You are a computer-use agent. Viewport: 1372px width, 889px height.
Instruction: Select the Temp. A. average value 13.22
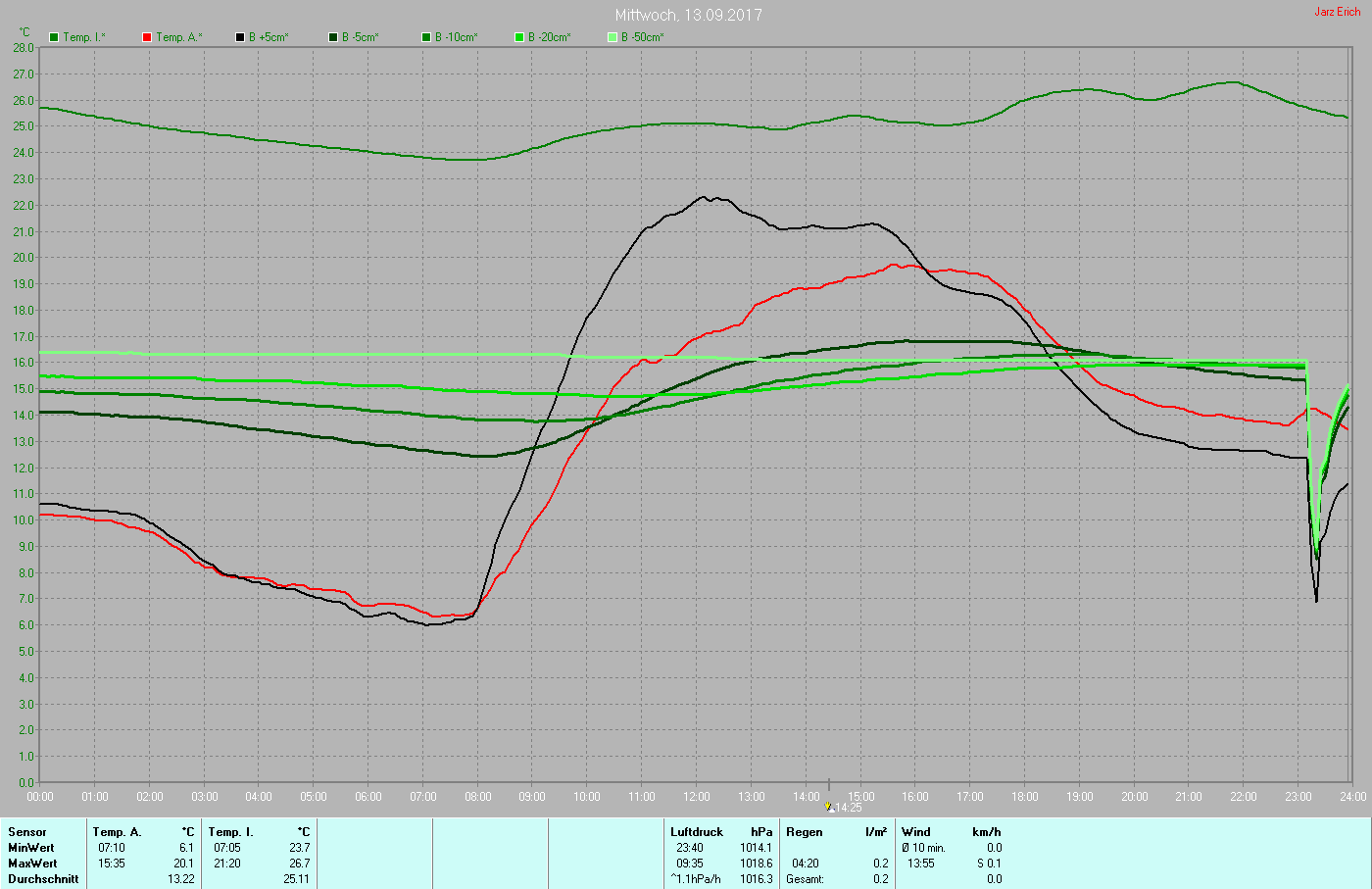[181, 879]
